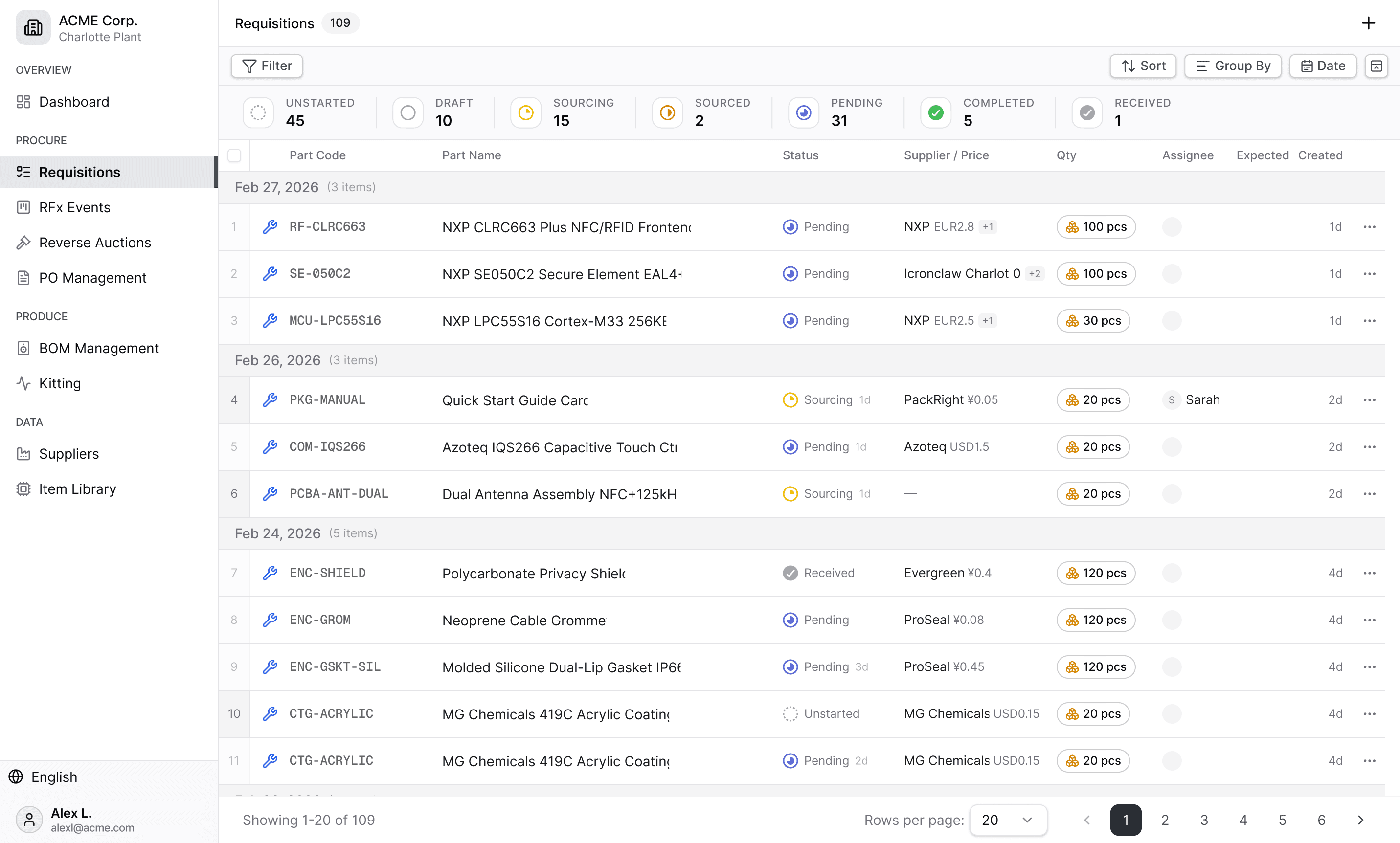Open the quantity badge for RF-CLRC663
Viewport: 1400px width, 843px height.
(x=1095, y=227)
